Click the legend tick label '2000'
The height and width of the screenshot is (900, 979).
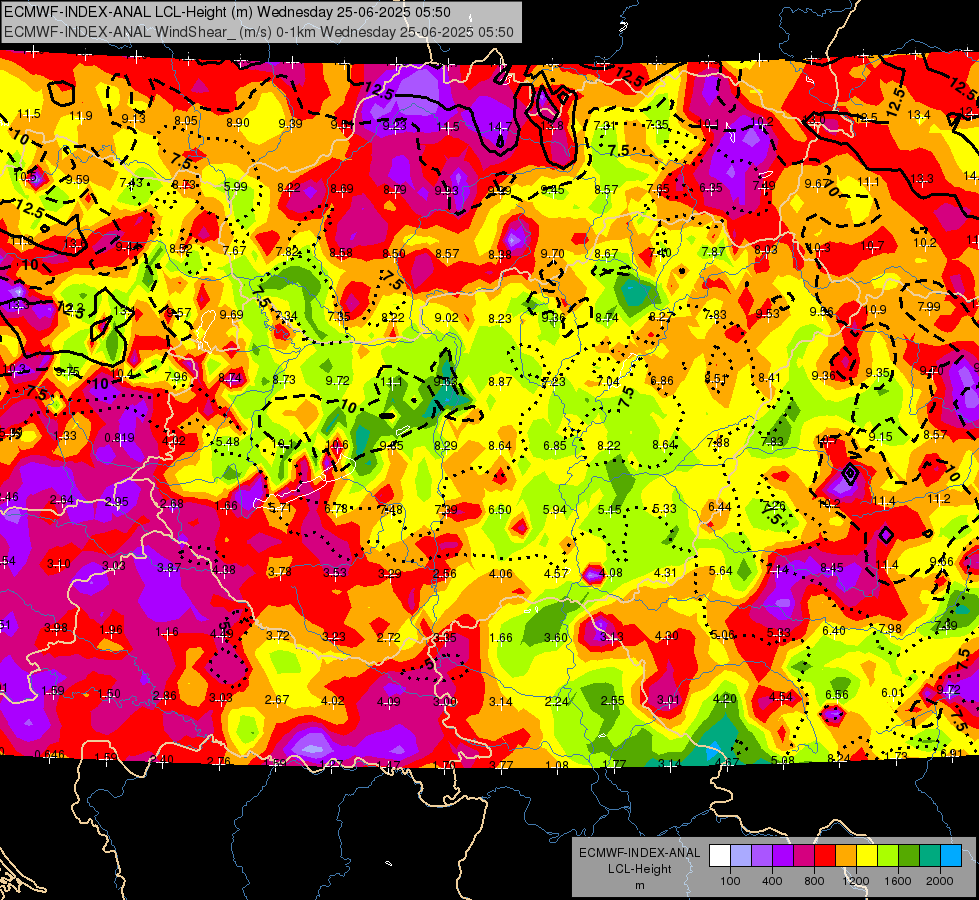click(x=940, y=881)
